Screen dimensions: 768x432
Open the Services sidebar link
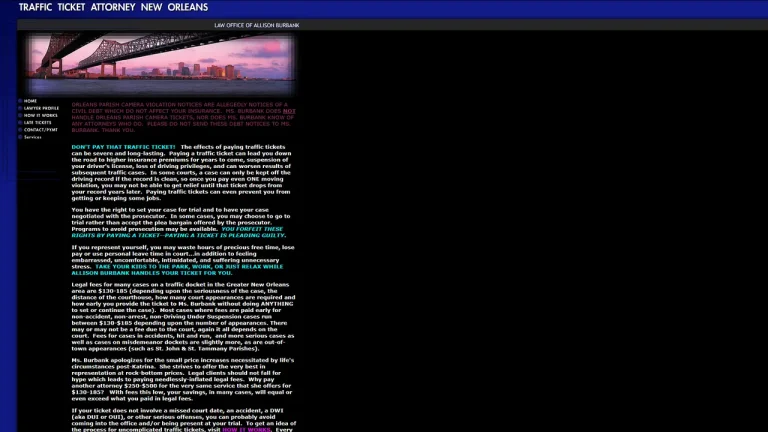pyautogui.click(x=32, y=137)
